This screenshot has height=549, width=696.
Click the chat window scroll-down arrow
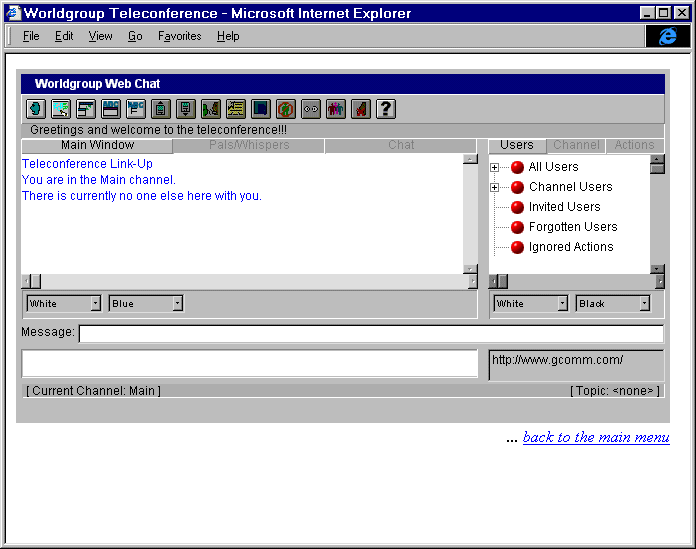470,268
